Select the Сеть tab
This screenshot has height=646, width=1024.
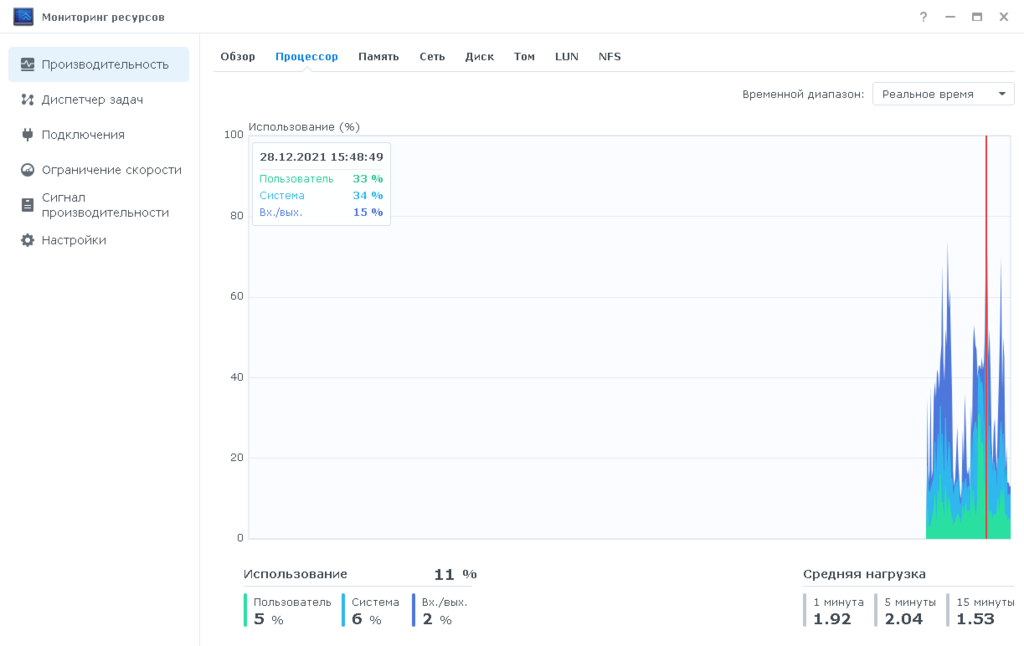(x=432, y=56)
